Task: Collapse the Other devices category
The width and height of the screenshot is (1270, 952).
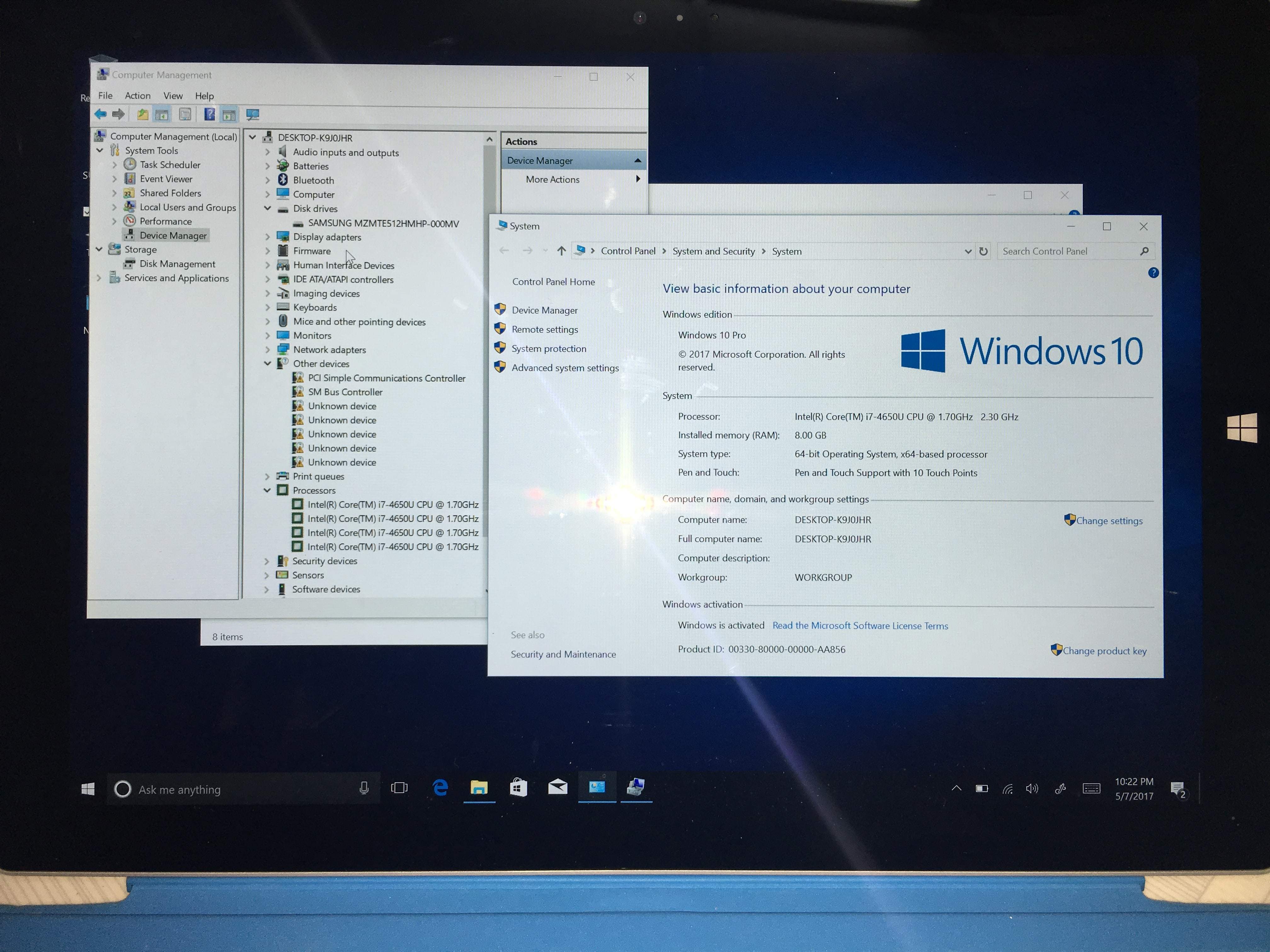Action: (x=267, y=363)
